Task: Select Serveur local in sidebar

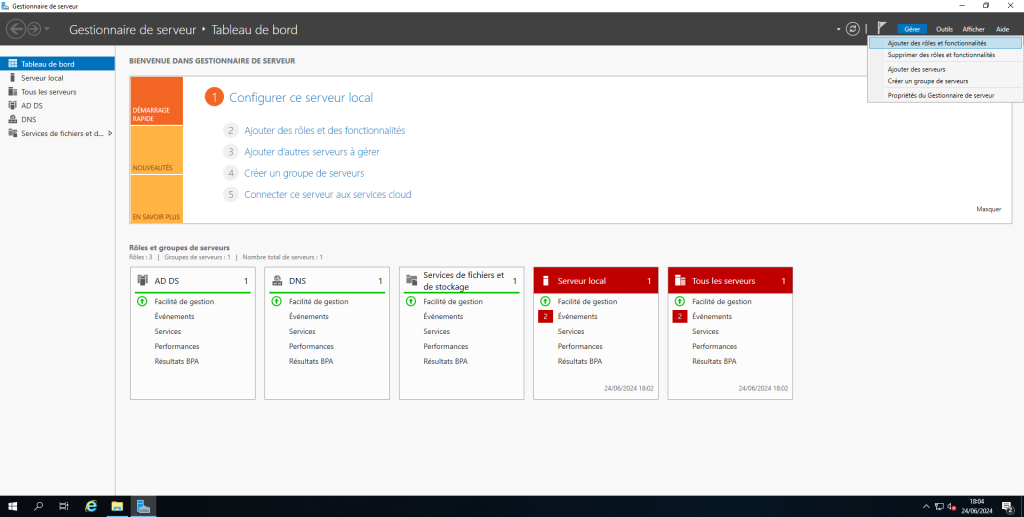Action: pyautogui.click(x=42, y=77)
